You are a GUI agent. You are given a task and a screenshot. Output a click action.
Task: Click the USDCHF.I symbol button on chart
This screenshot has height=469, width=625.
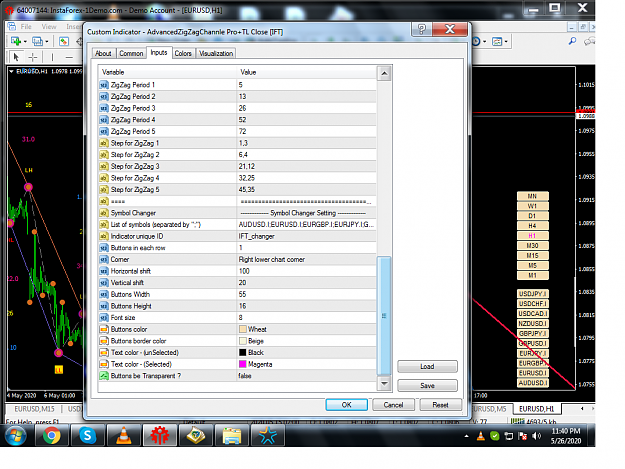coord(533,304)
